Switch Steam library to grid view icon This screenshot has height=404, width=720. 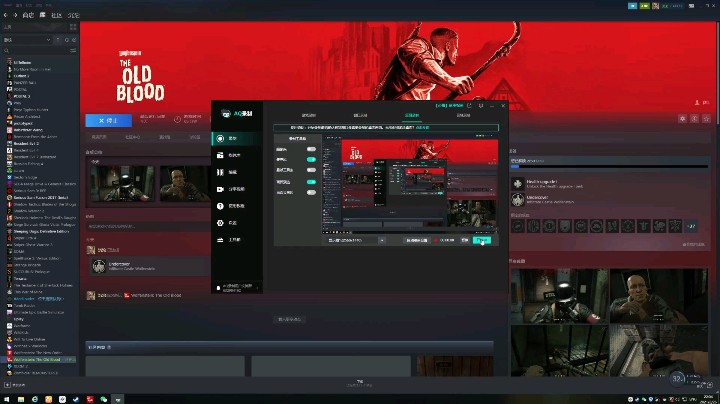point(73,27)
